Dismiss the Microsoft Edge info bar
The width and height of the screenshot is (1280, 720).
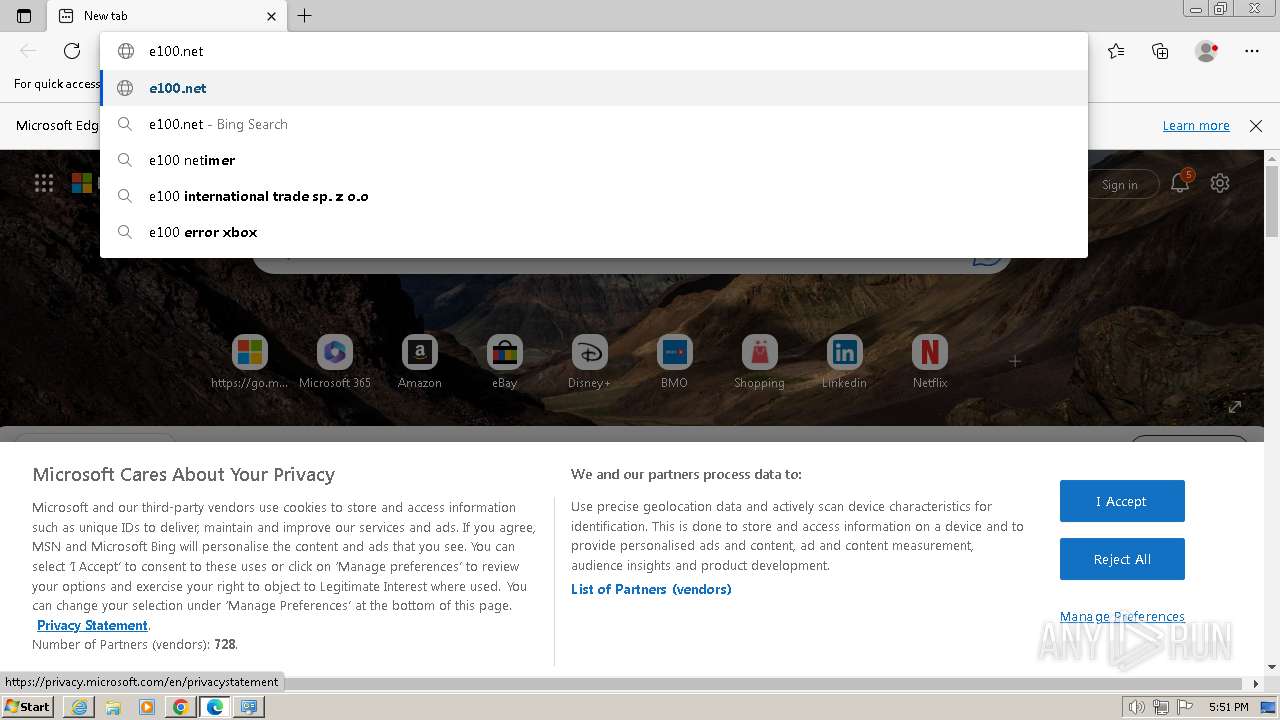[1256, 125]
